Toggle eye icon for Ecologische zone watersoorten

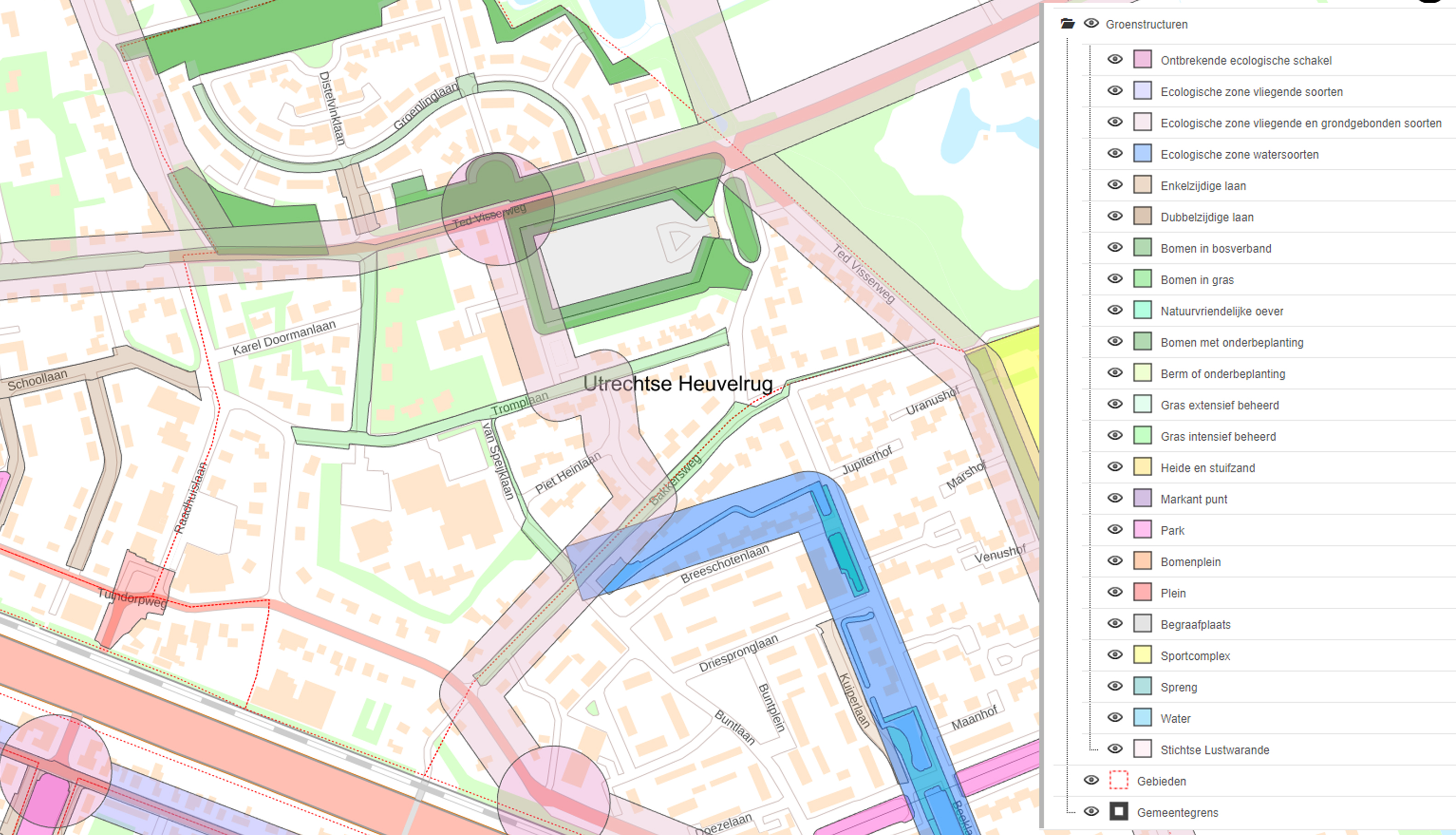(1114, 154)
